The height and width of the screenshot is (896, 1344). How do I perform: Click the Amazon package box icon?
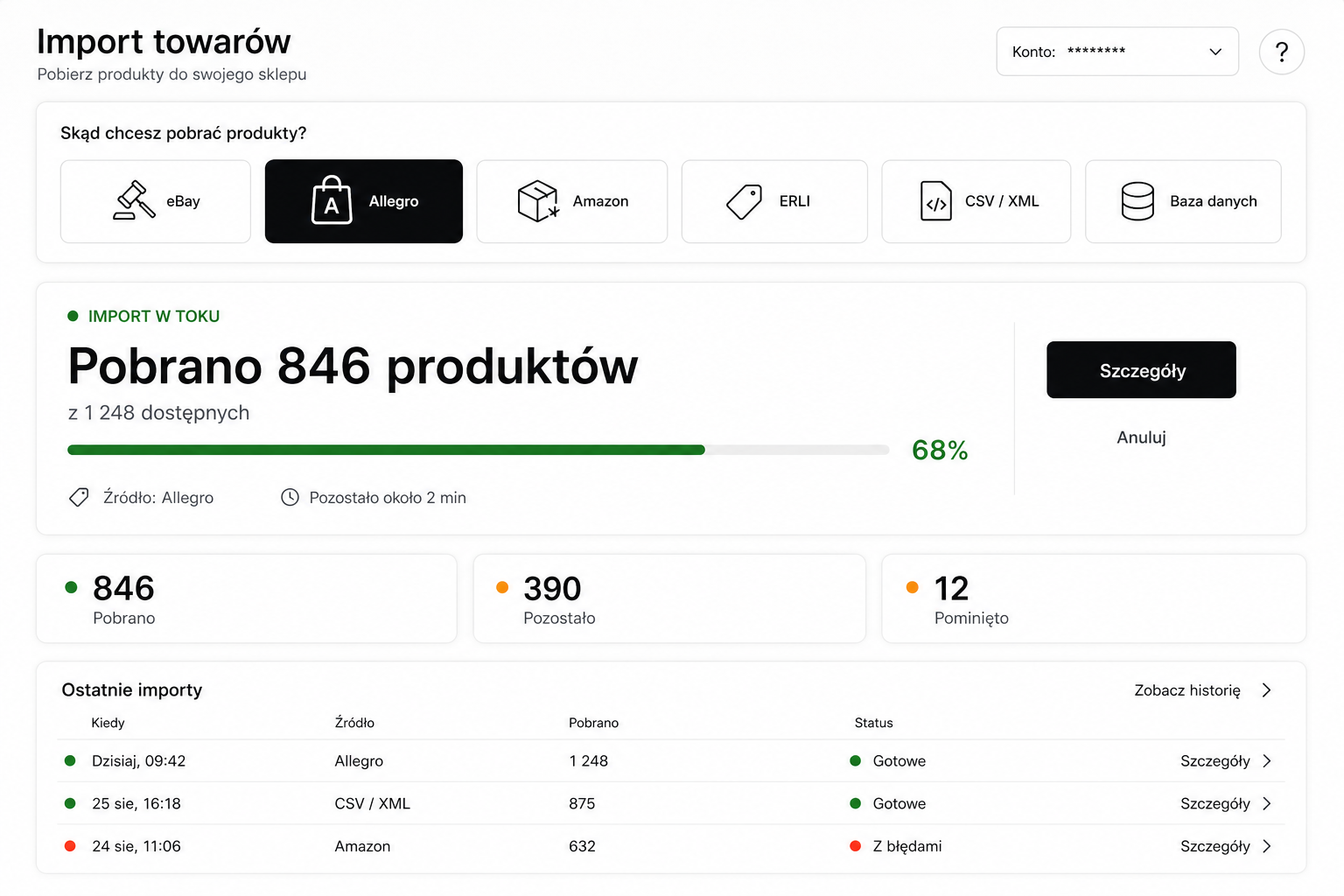click(x=538, y=201)
